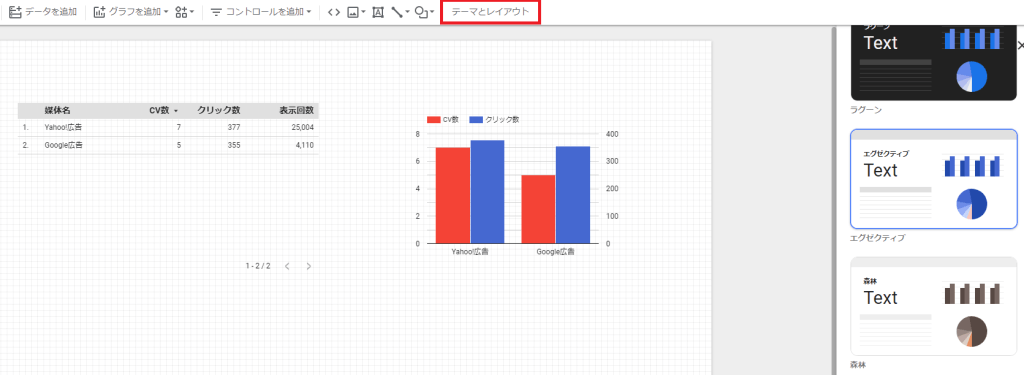1024x375 pixels.
Task: Open community visualizations and components icon
Action: (x=184, y=12)
